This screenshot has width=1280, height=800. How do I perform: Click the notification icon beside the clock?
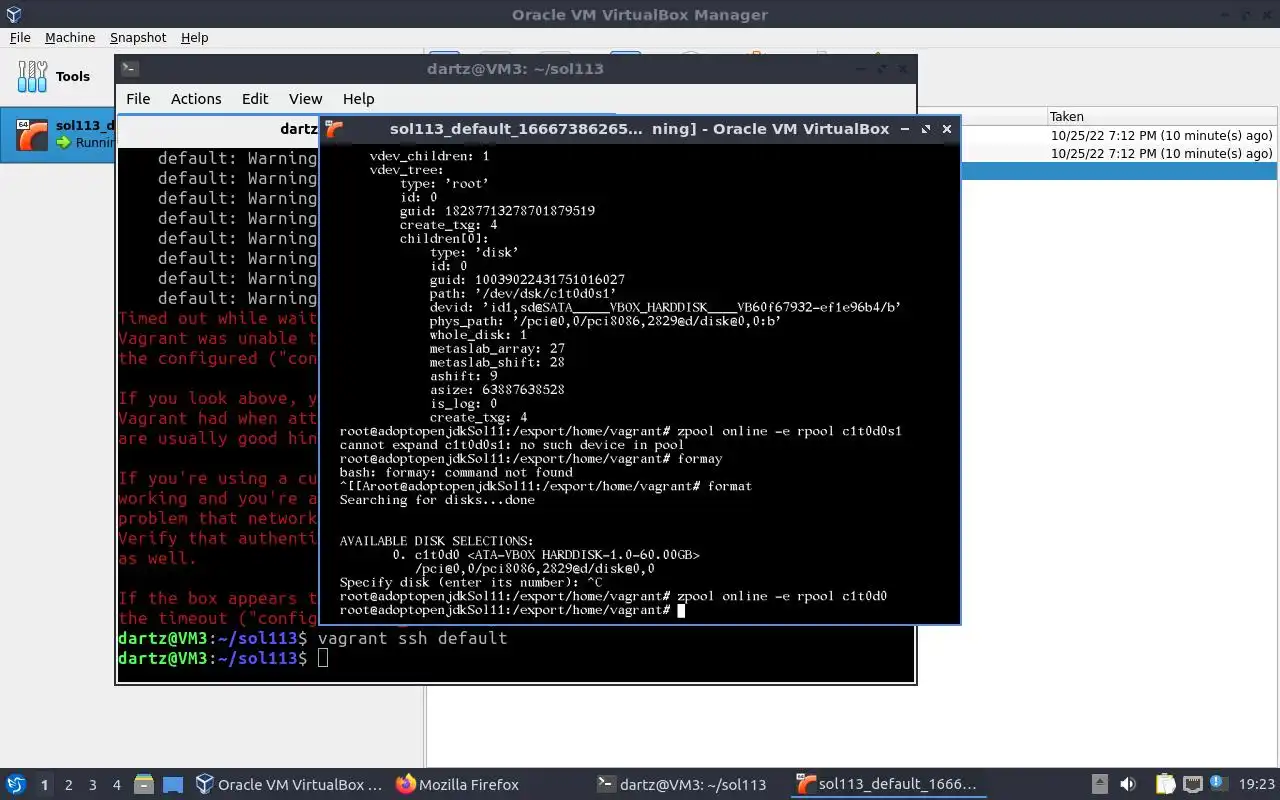point(1219,785)
